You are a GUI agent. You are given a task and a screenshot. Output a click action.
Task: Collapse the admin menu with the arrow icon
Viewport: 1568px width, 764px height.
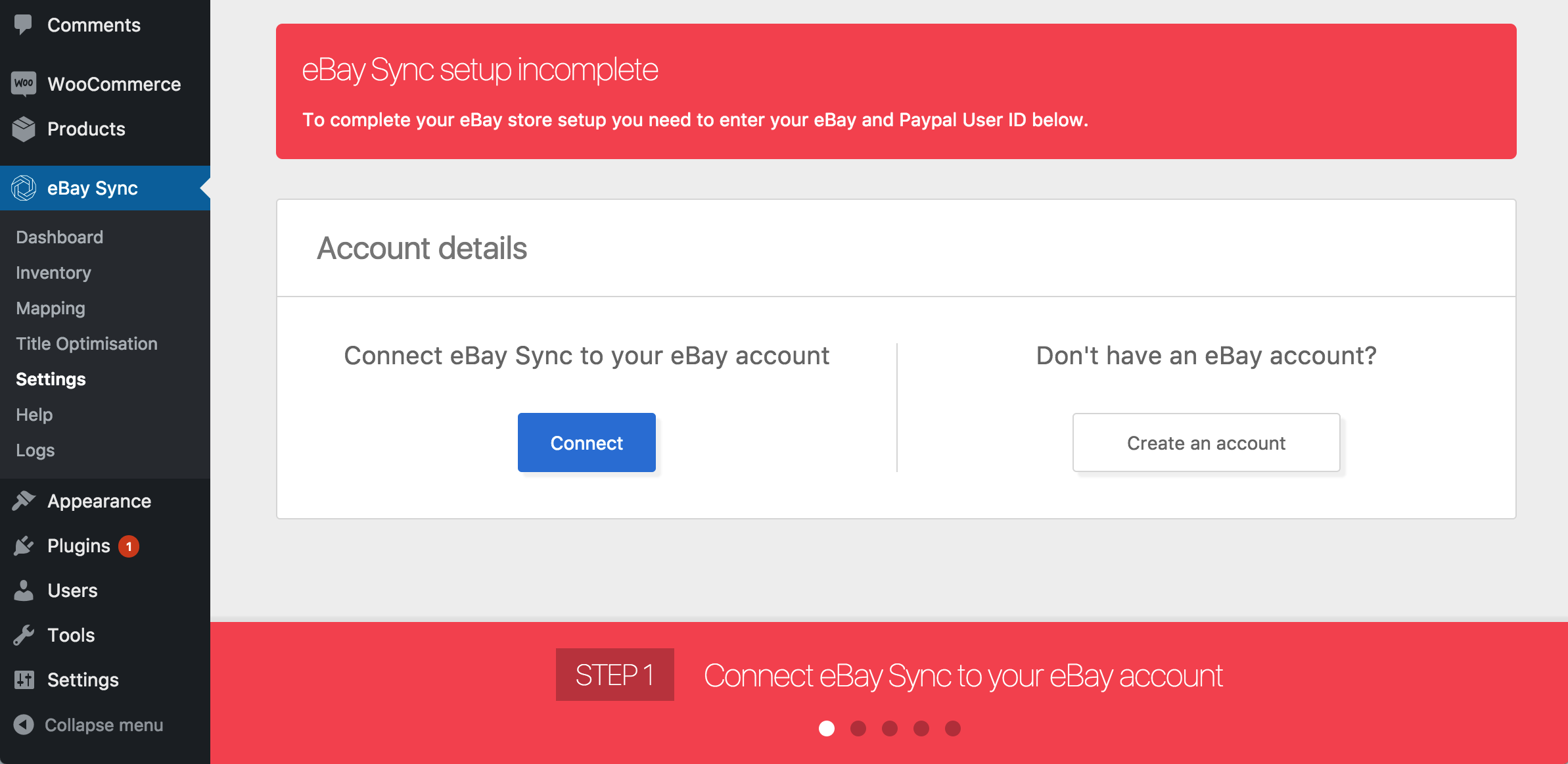(x=24, y=724)
